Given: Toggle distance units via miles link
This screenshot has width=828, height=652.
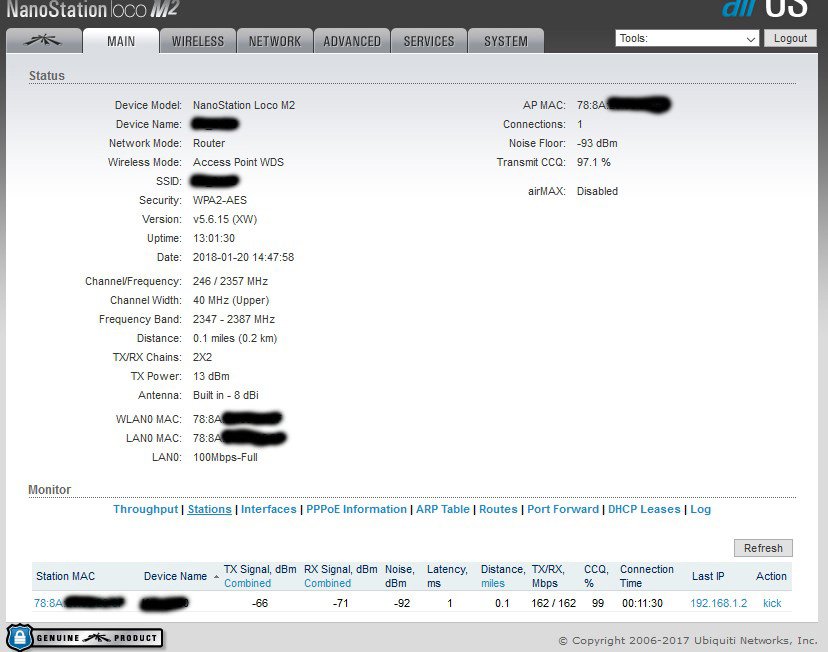Looking at the screenshot, I should [493, 583].
